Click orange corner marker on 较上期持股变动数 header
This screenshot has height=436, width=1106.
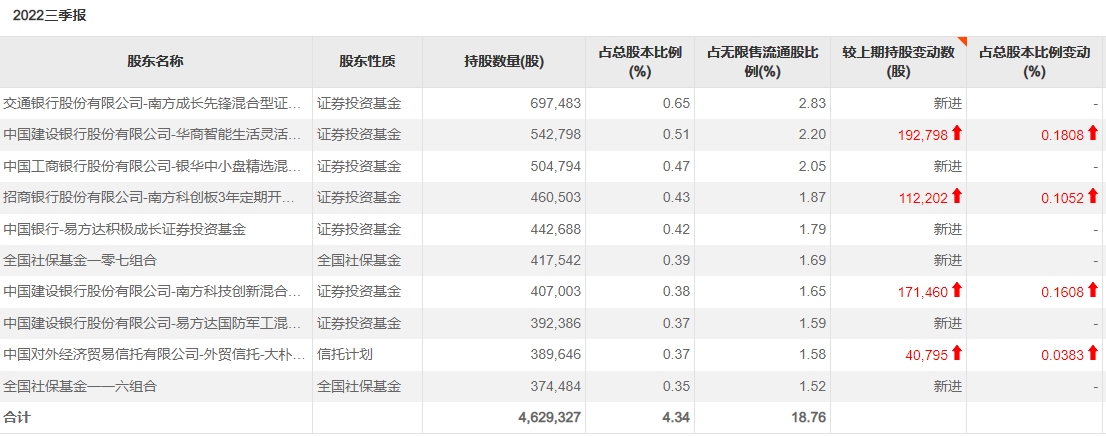point(961,42)
